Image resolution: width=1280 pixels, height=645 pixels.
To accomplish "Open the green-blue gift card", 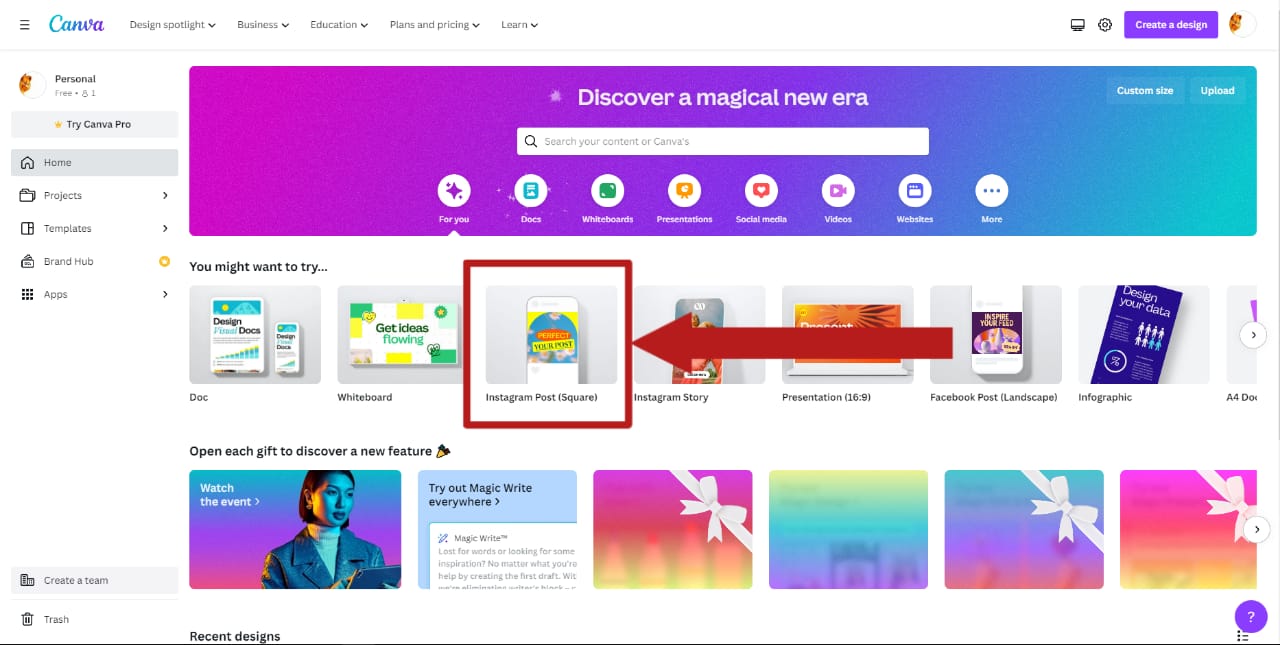I will [x=848, y=529].
